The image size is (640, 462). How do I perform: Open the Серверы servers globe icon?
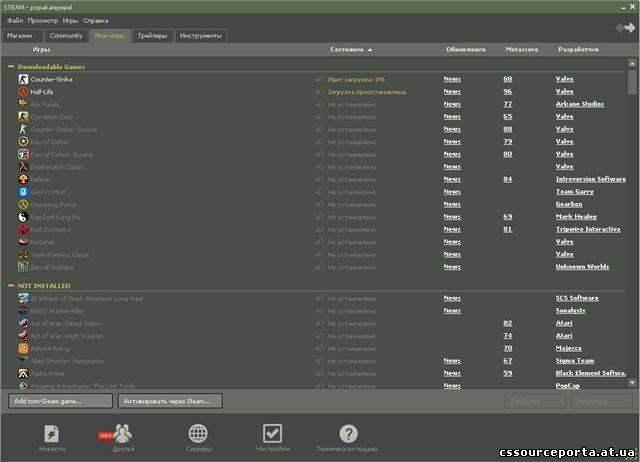coord(198,433)
